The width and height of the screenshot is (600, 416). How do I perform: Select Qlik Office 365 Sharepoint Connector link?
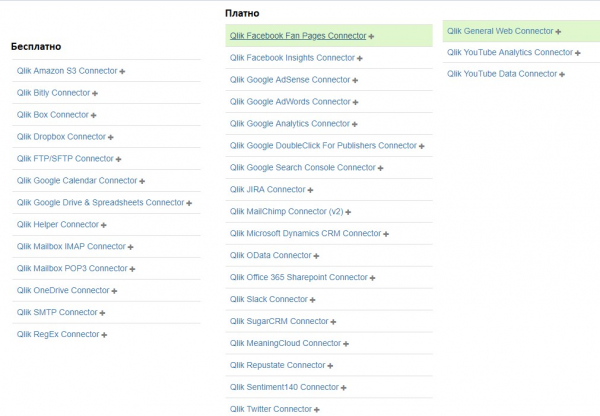click(x=299, y=278)
